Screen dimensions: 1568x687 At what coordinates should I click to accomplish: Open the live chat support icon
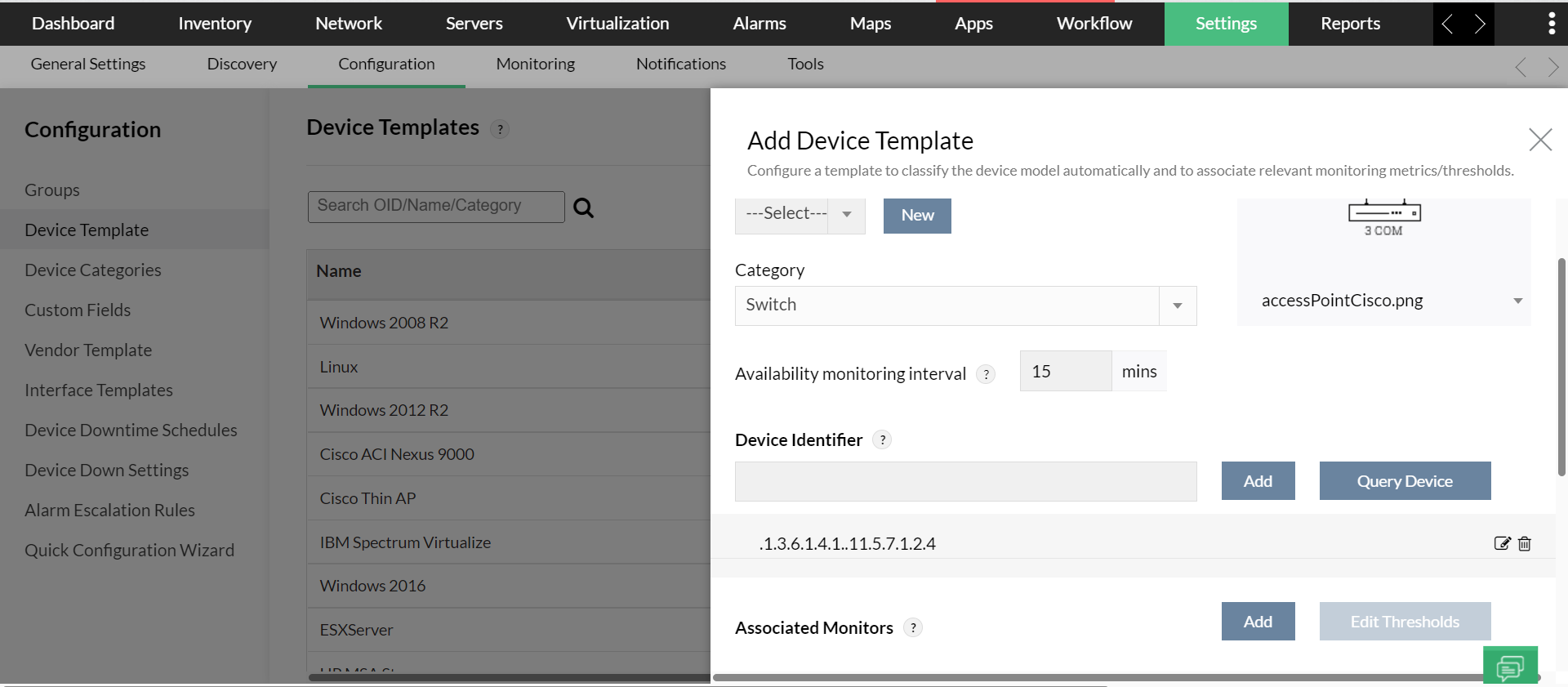click(1510, 667)
